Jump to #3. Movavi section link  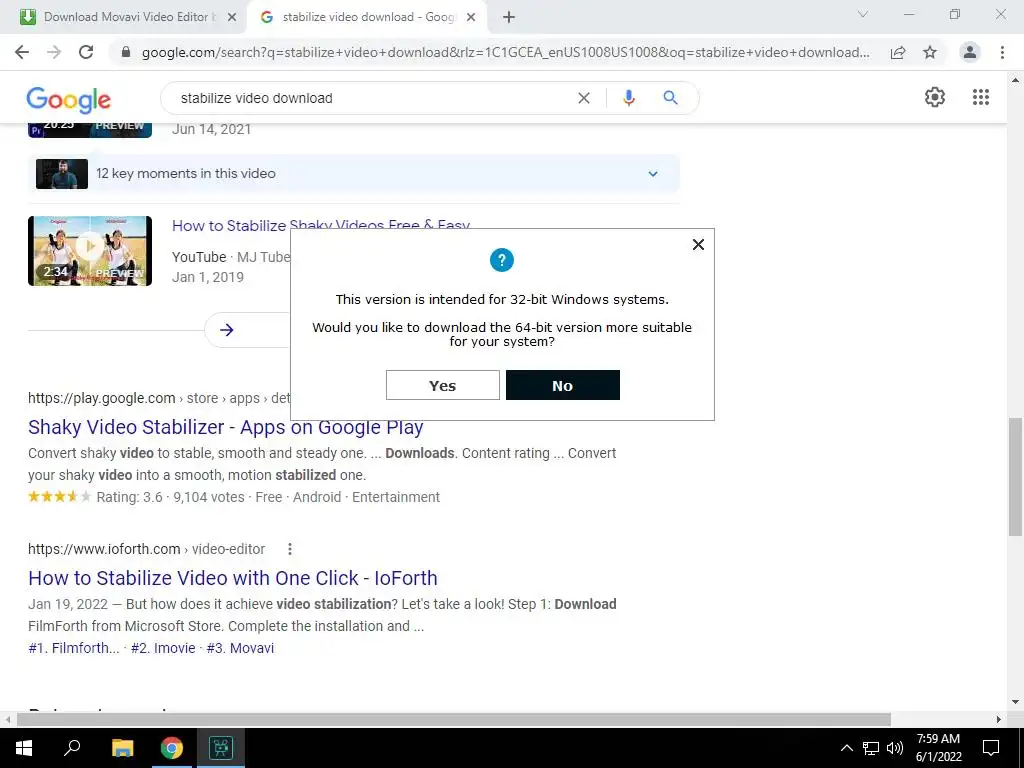(x=240, y=648)
